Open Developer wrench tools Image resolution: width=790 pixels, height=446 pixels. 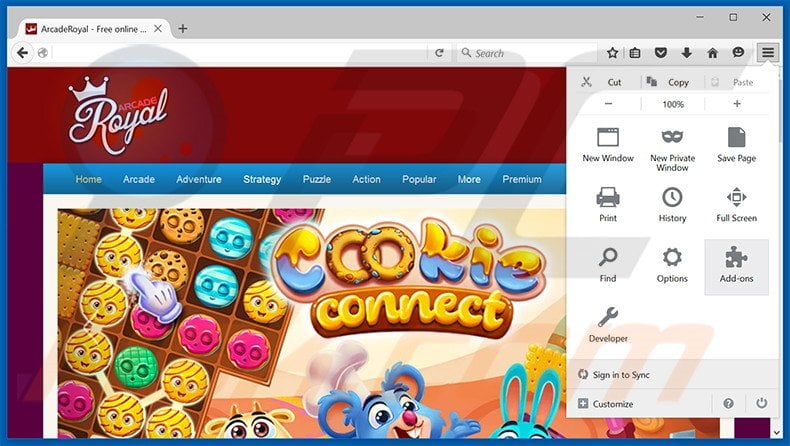tap(608, 325)
